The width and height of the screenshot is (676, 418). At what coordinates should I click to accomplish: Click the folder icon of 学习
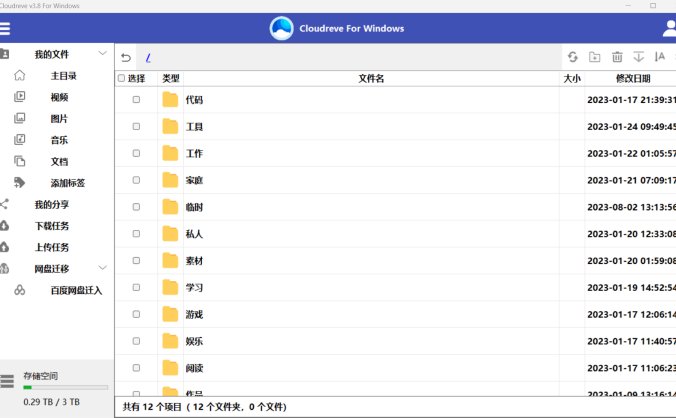pos(170,287)
